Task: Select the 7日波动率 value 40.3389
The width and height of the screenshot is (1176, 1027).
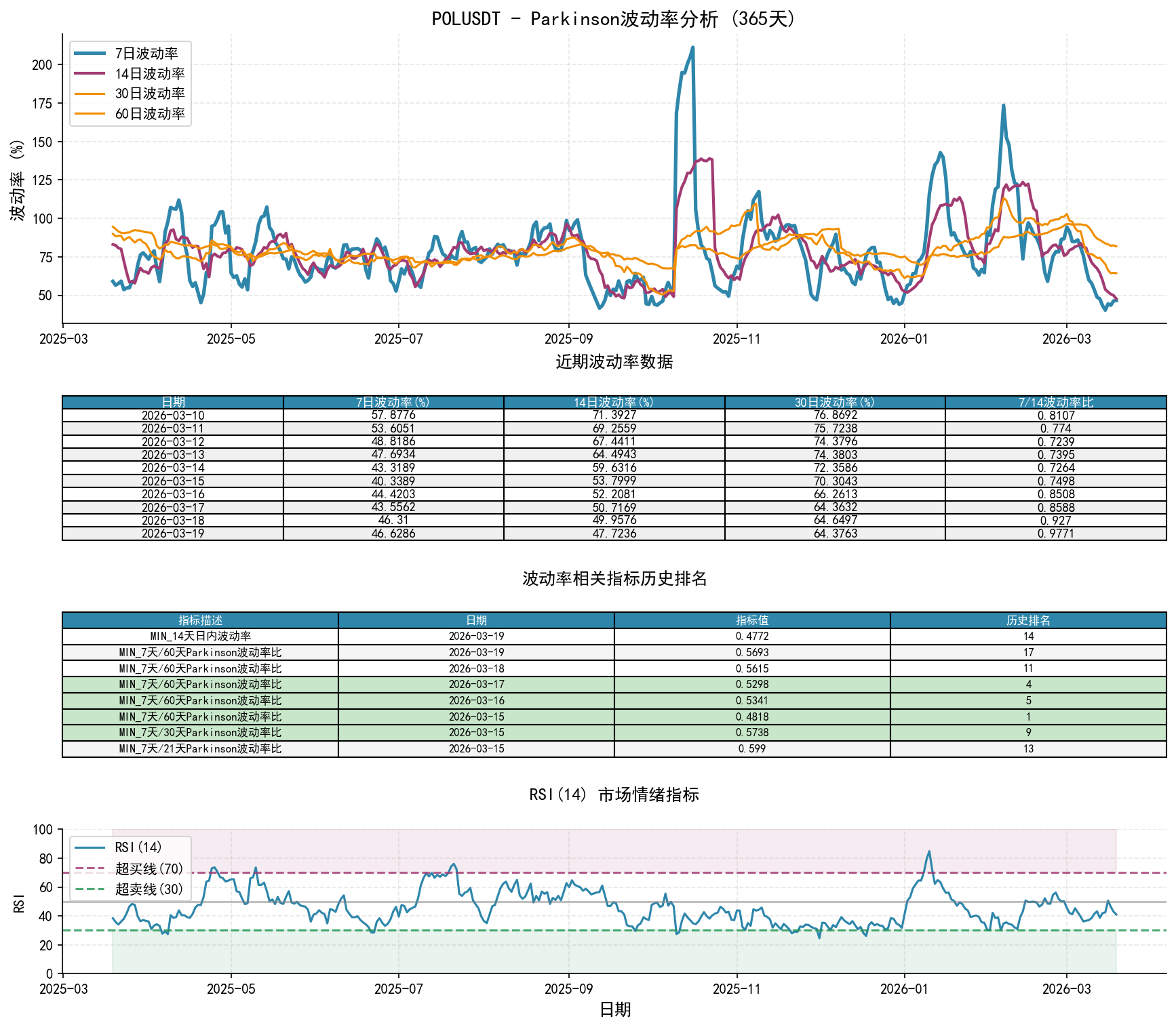Action: coord(393,481)
